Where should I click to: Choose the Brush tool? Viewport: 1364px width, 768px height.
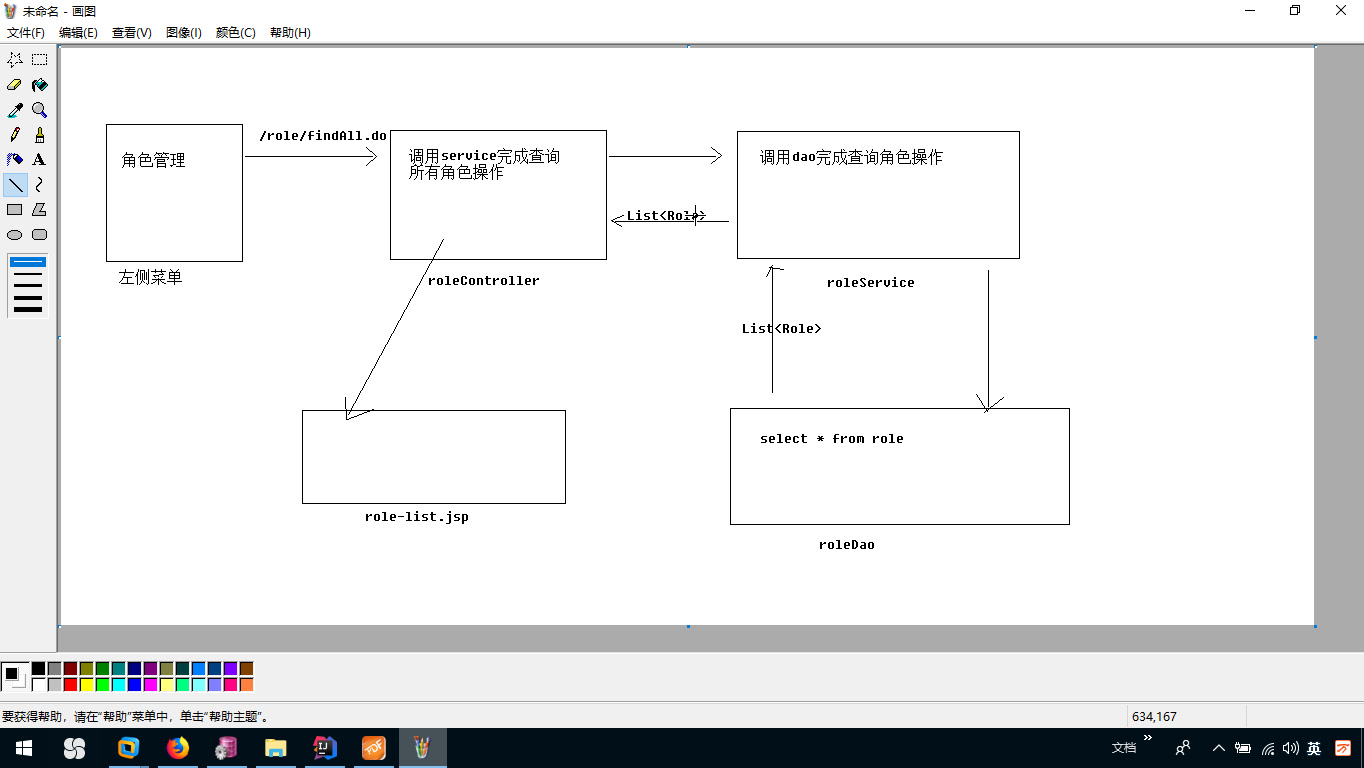point(39,134)
